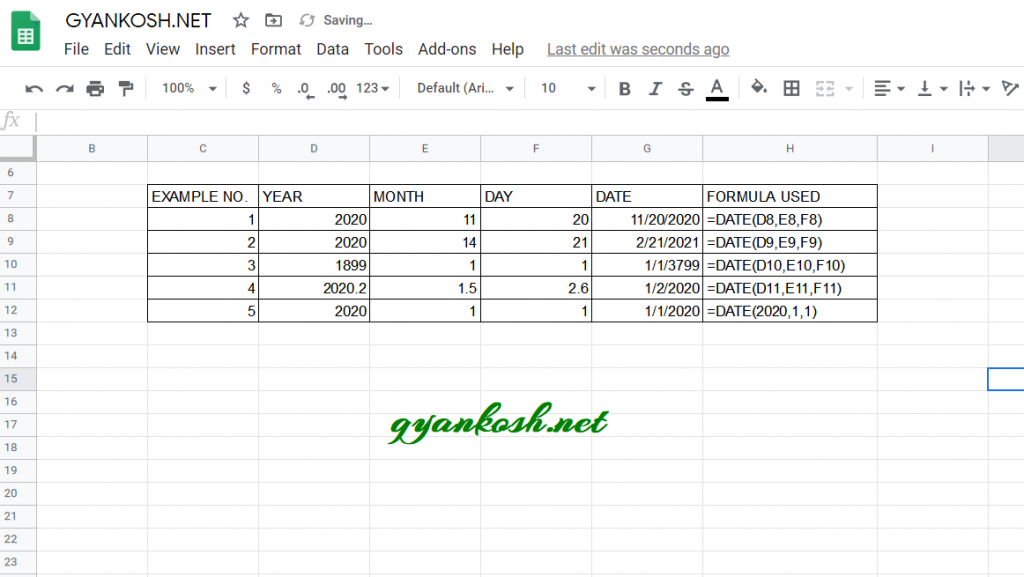
Task: Click the Last edit was seconds ago link
Action: (637, 48)
